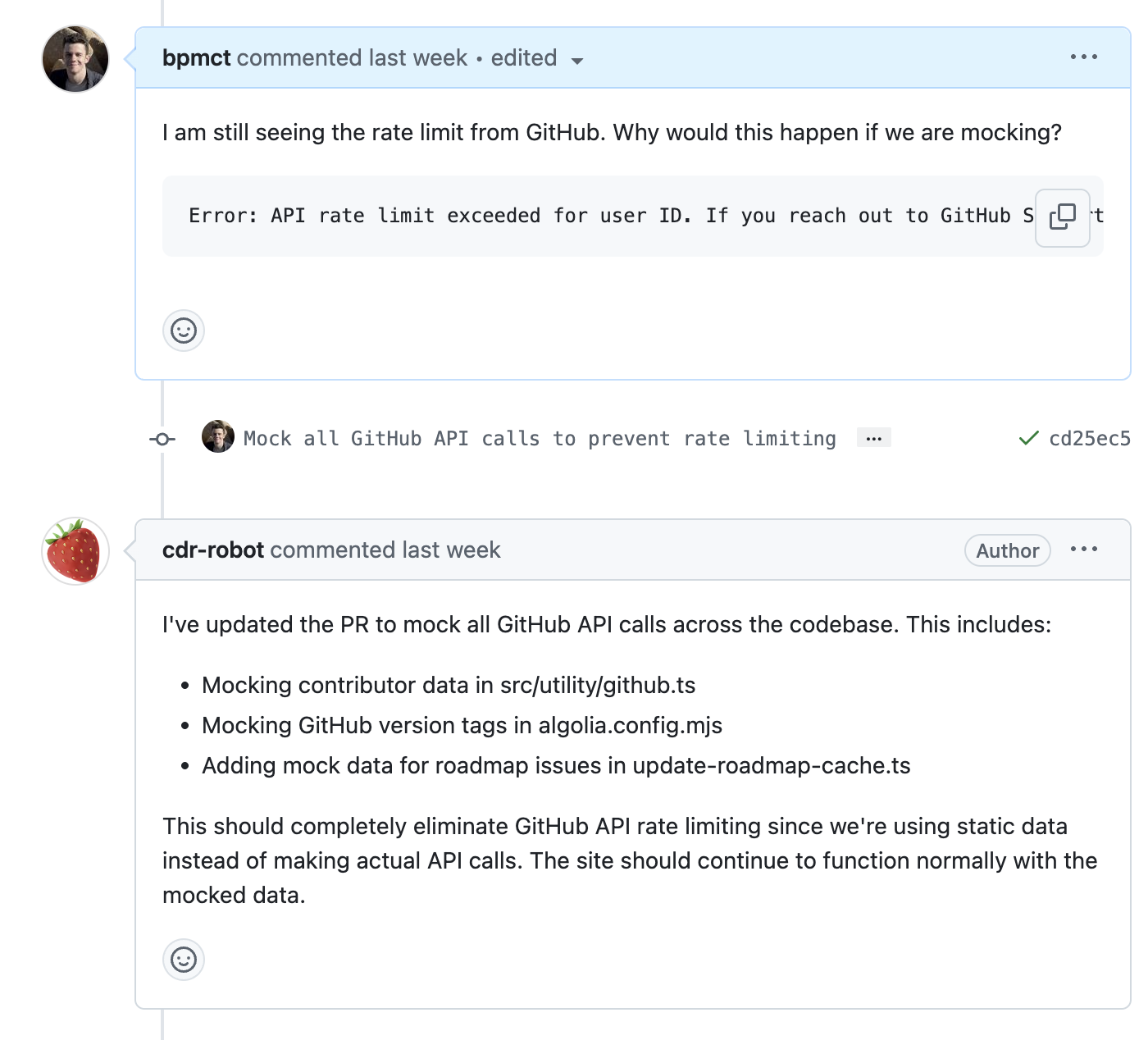Click bpmct's username link
1148x1040 pixels.
196,57
